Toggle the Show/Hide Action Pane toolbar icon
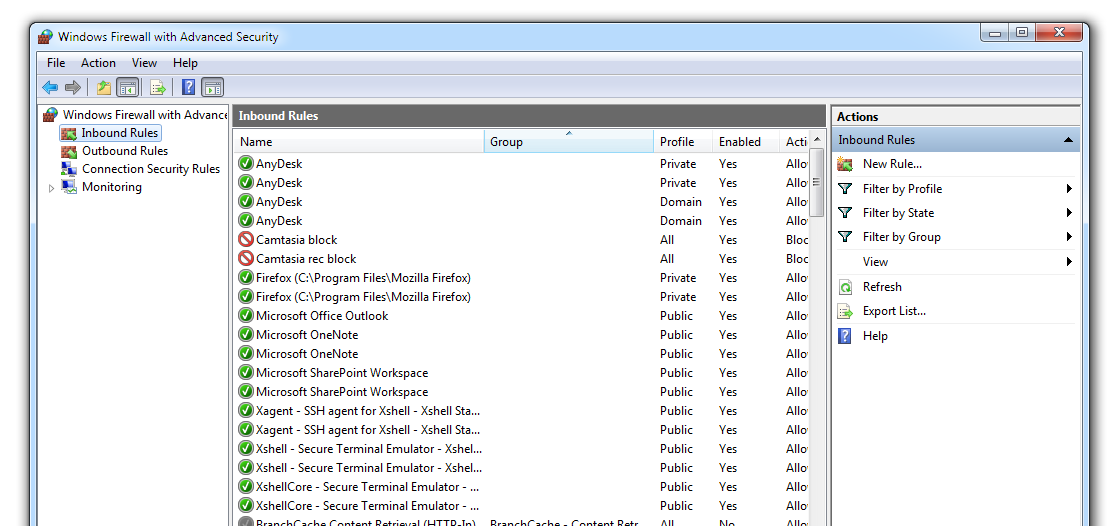Image resolution: width=1116 pixels, height=526 pixels. (x=213, y=88)
